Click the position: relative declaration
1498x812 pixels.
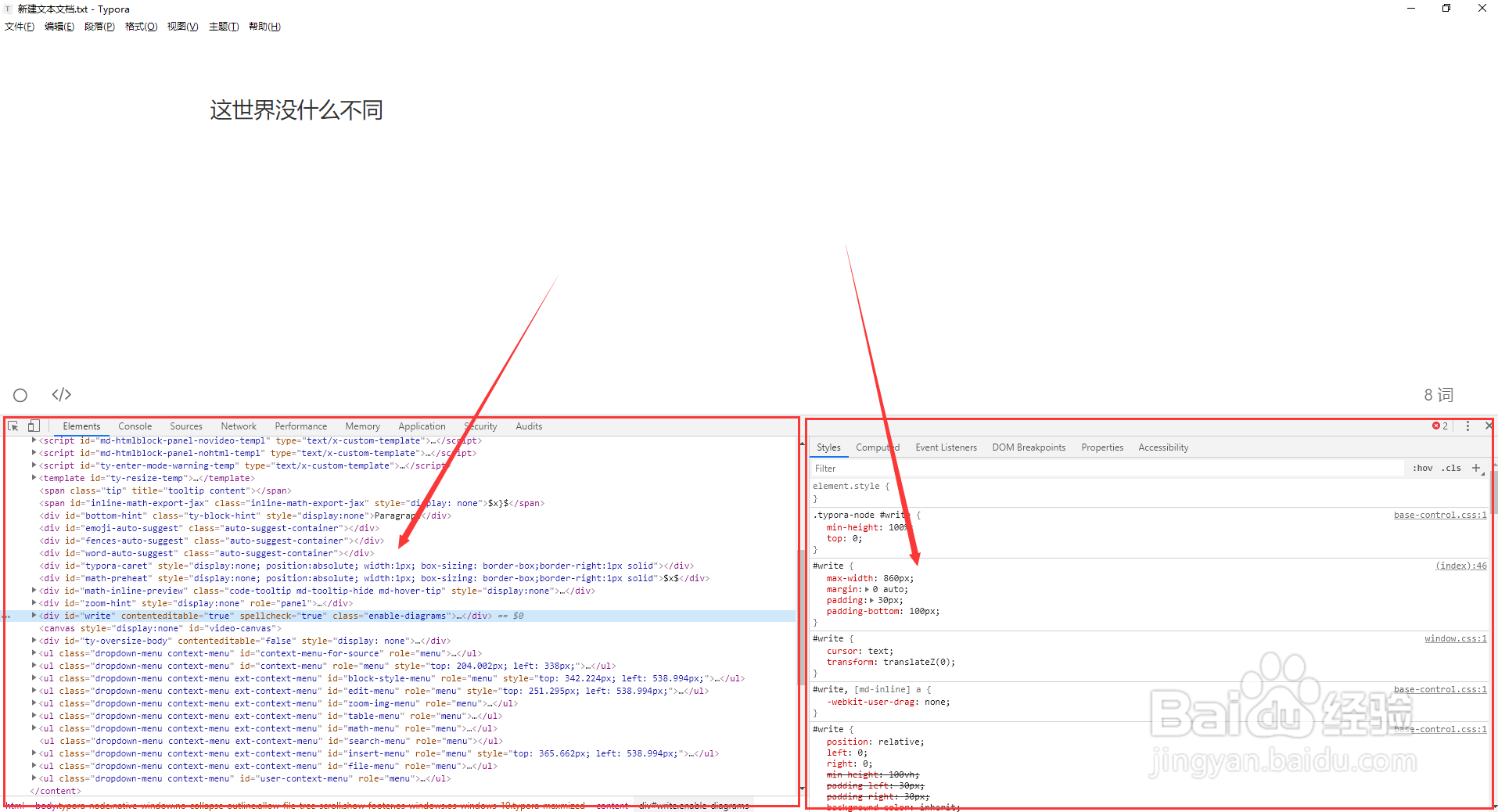point(875,742)
